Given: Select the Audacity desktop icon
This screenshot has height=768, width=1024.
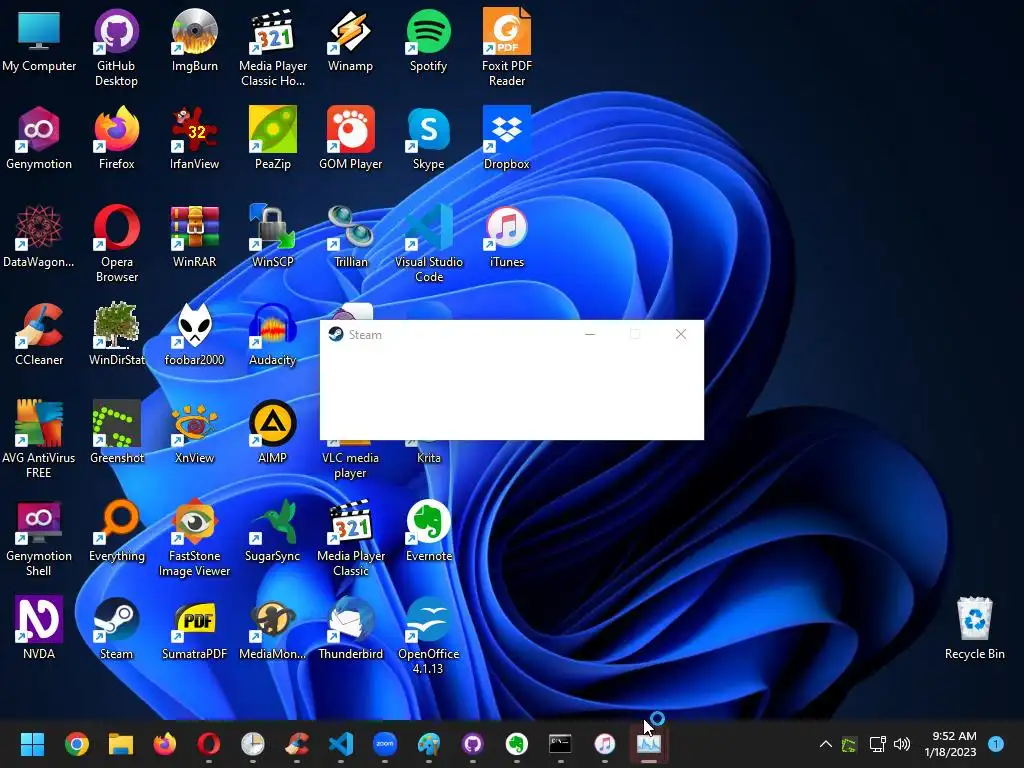Looking at the screenshot, I should (x=272, y=333).
